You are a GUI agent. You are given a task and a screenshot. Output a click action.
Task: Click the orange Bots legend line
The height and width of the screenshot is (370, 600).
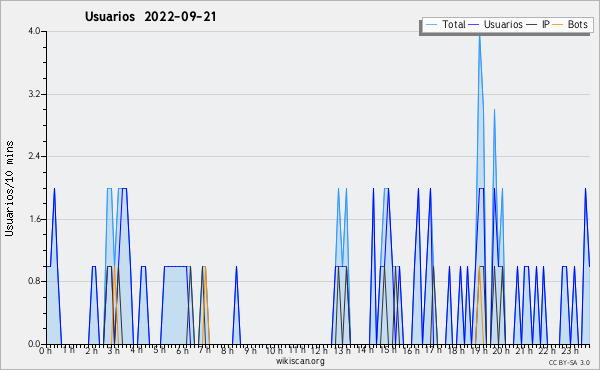pos(558,24)
